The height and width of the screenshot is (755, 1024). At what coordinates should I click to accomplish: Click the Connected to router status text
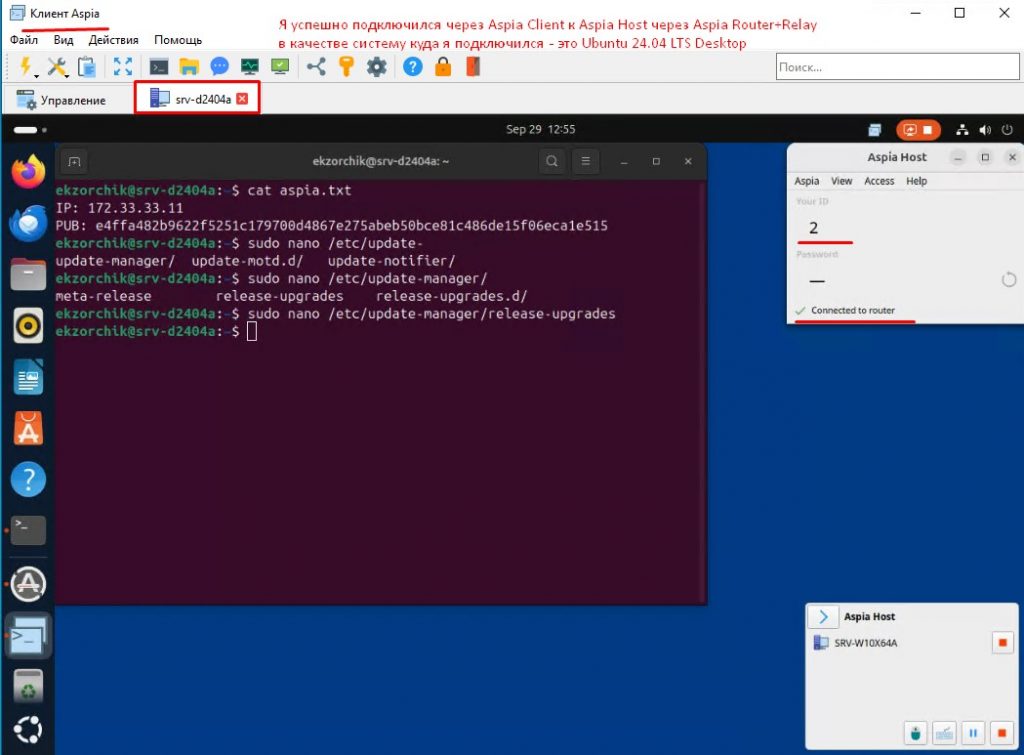point(852,310)
